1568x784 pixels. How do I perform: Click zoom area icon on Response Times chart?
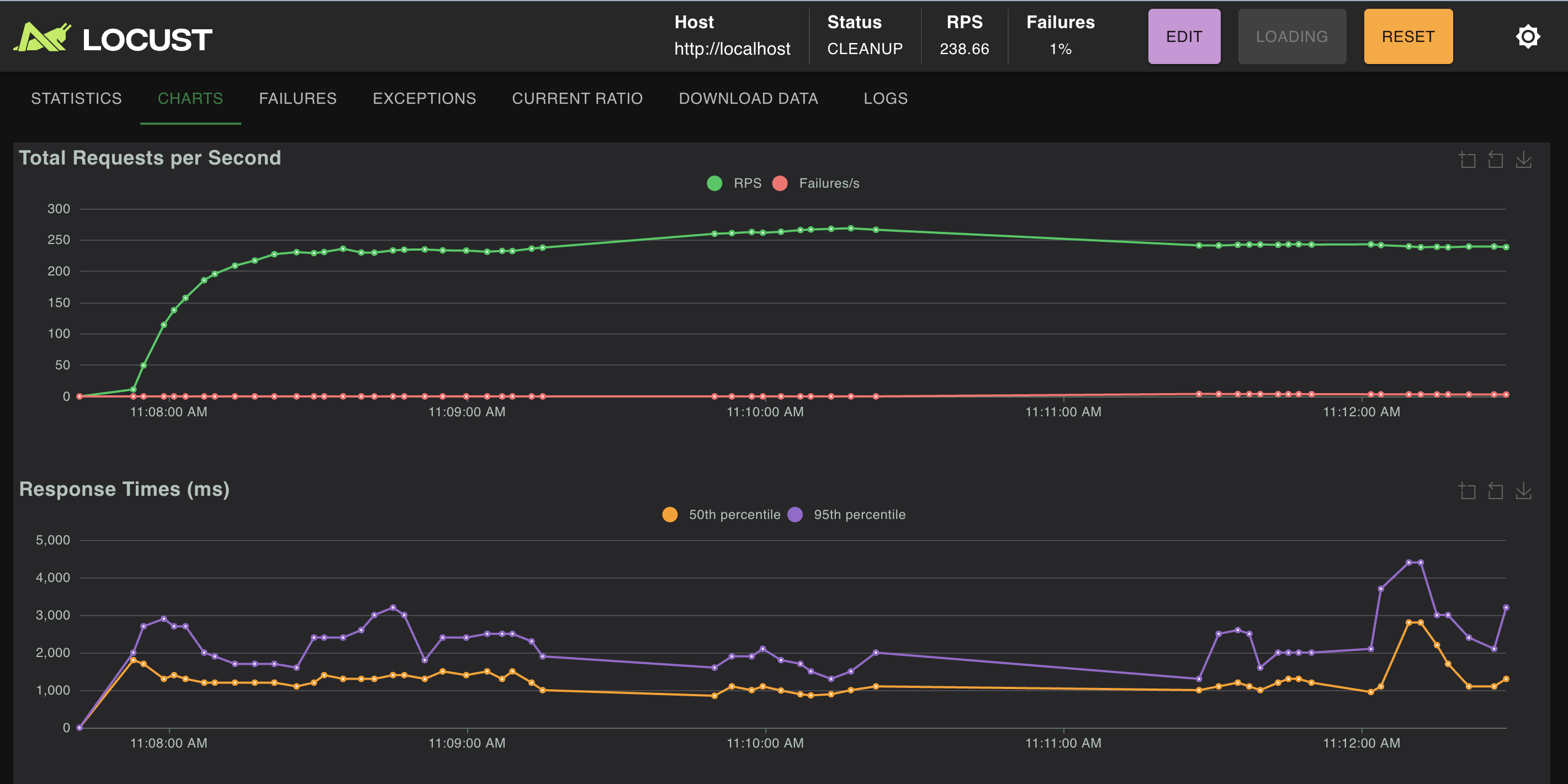coord(1467,491)
